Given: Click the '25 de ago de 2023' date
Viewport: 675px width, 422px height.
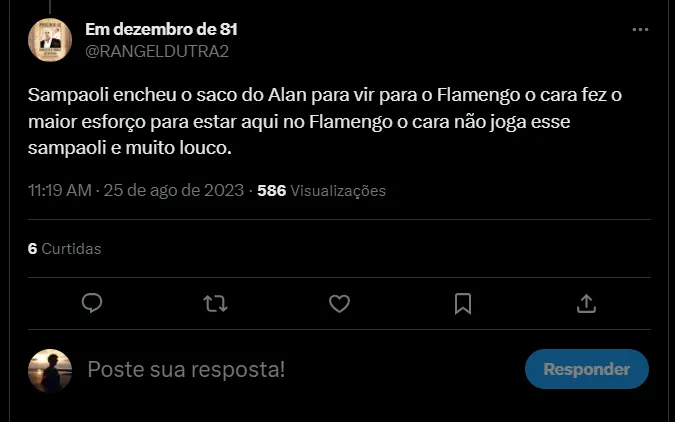Looking at the screenshot, I should [173, 190].
